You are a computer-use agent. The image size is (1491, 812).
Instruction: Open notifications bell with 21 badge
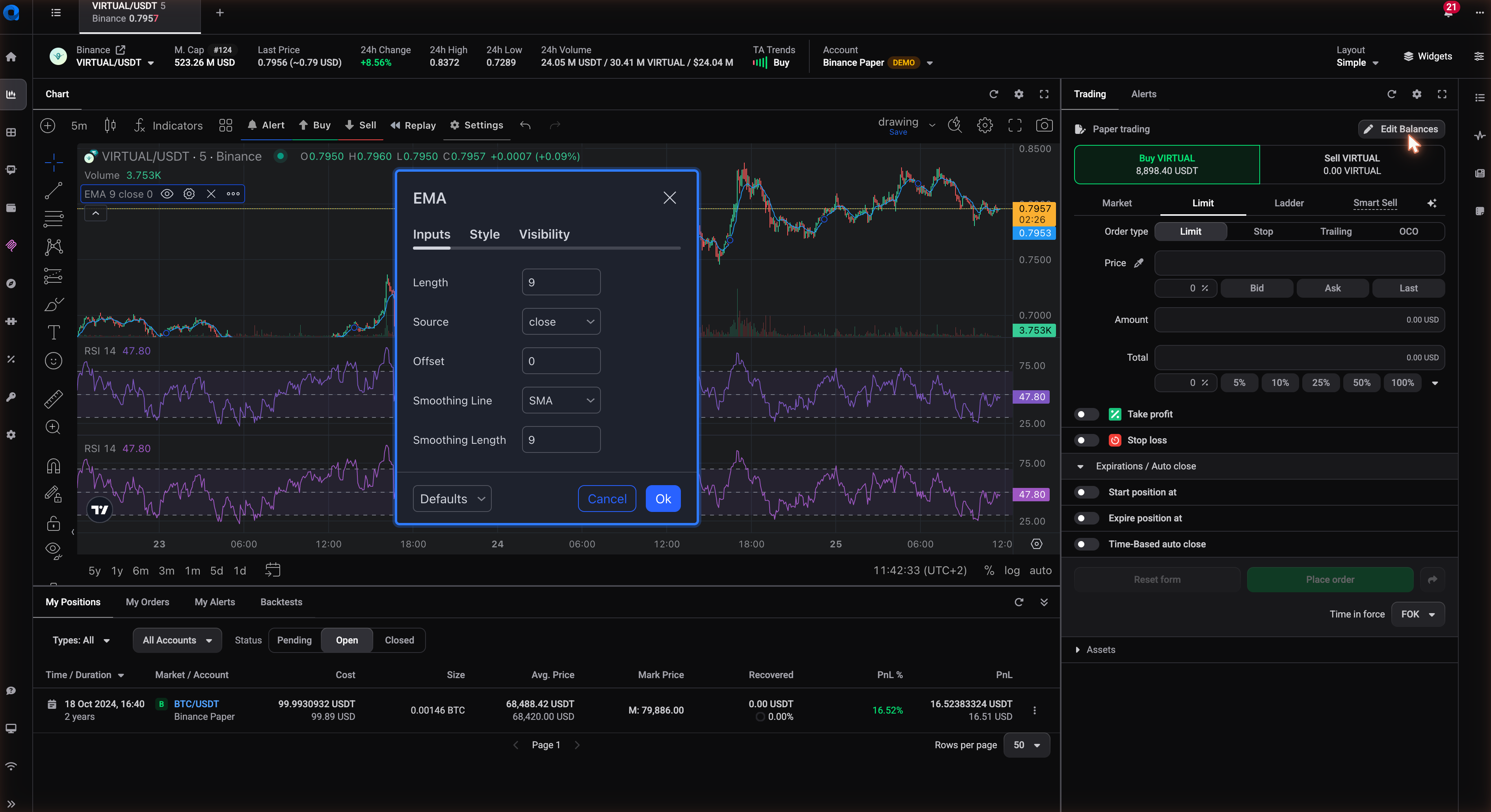click(x=1448, y=11)
